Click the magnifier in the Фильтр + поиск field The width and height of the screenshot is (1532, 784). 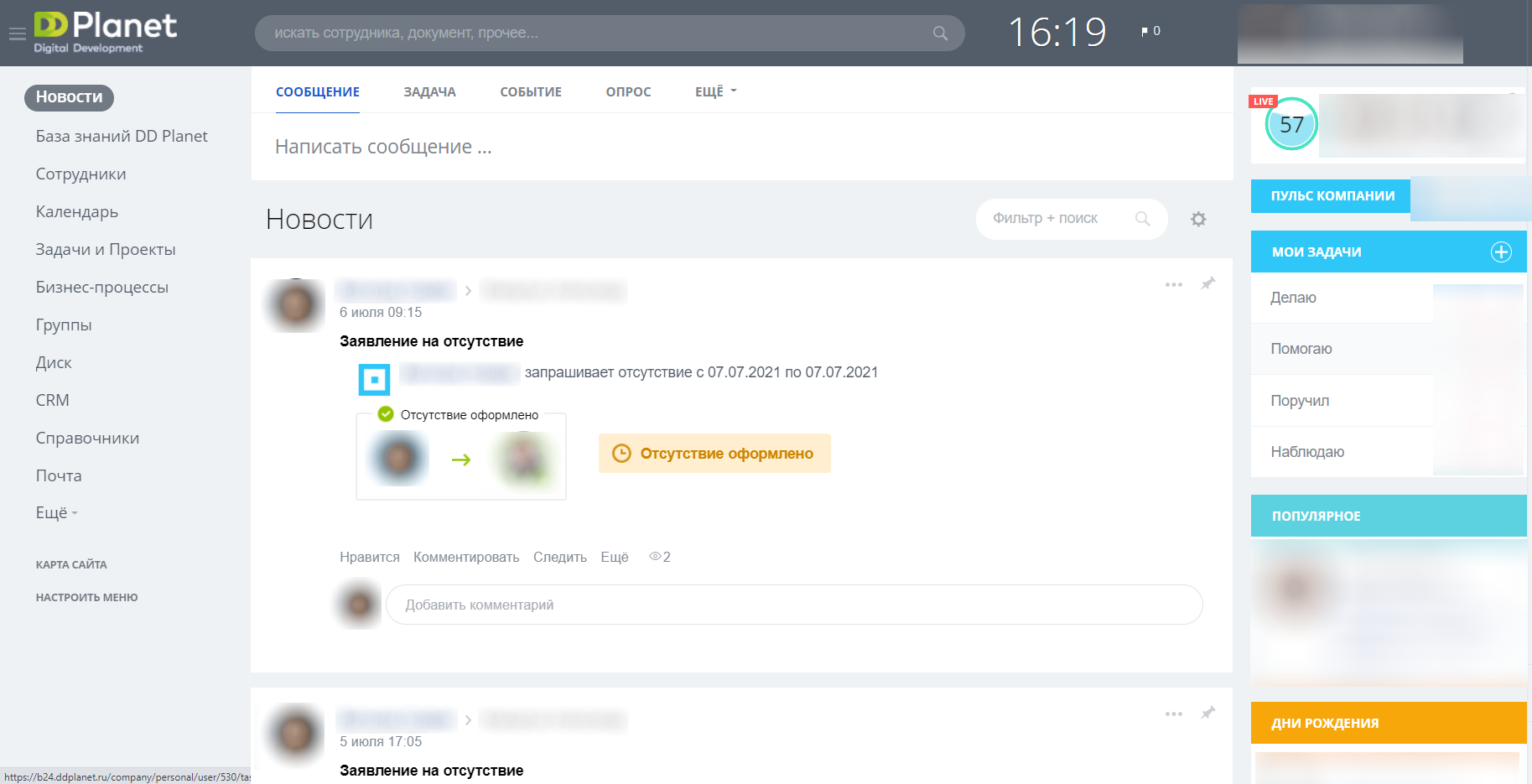click(1142, 219)
